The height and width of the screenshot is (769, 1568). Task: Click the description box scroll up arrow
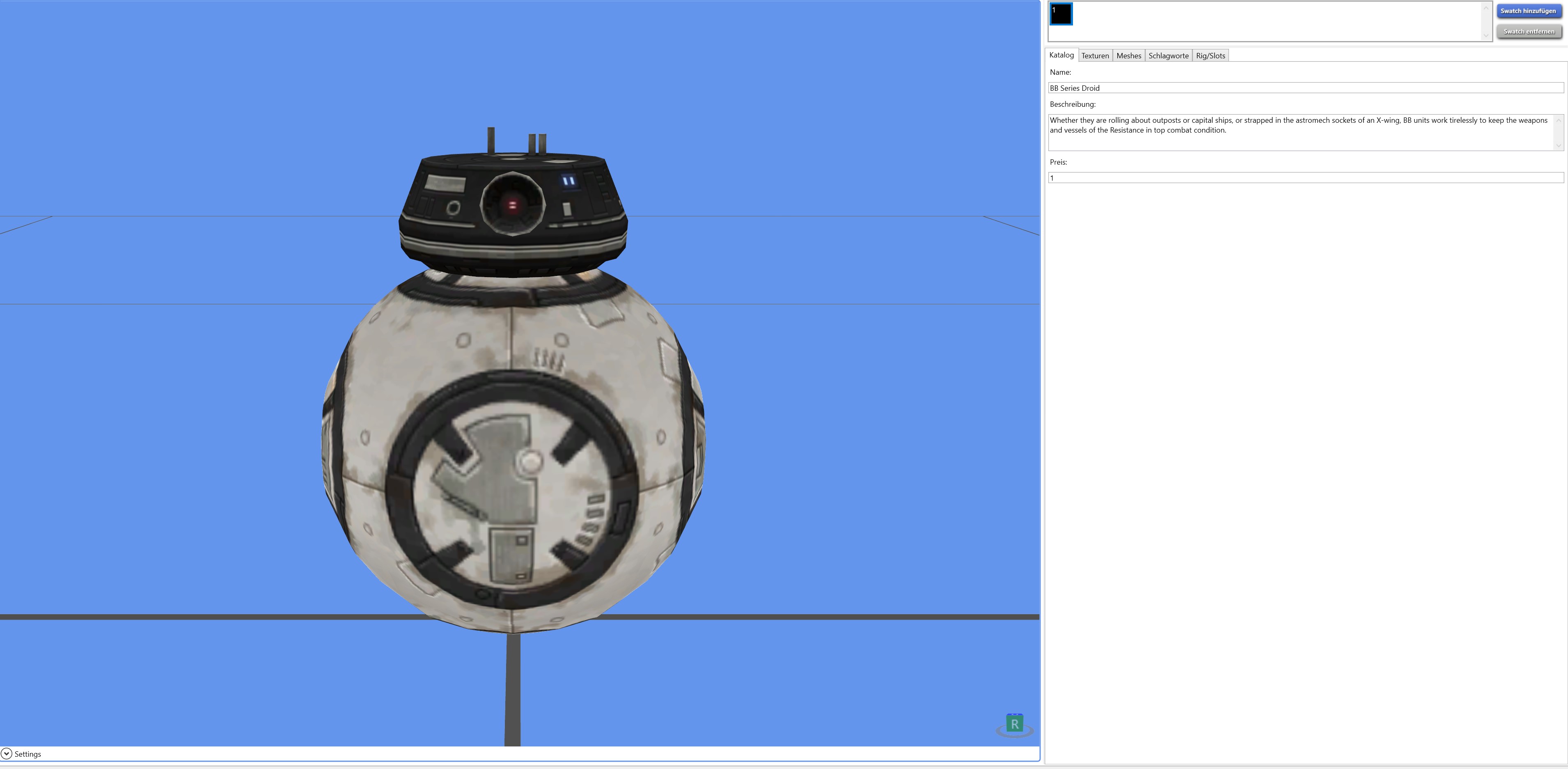tap(1558, 120)
